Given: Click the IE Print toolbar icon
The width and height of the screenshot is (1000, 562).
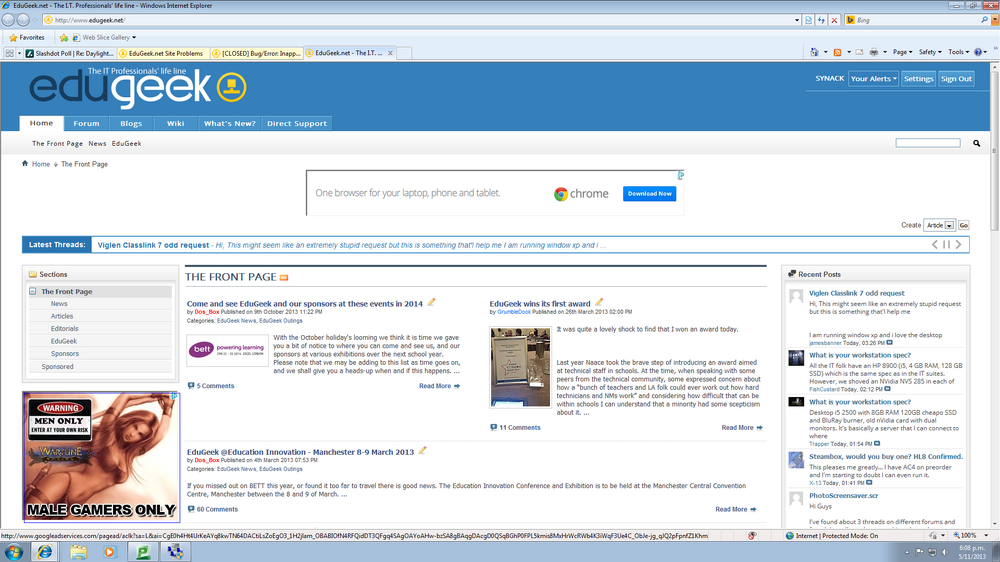Looking at the screenshot, I should [874, 52].
